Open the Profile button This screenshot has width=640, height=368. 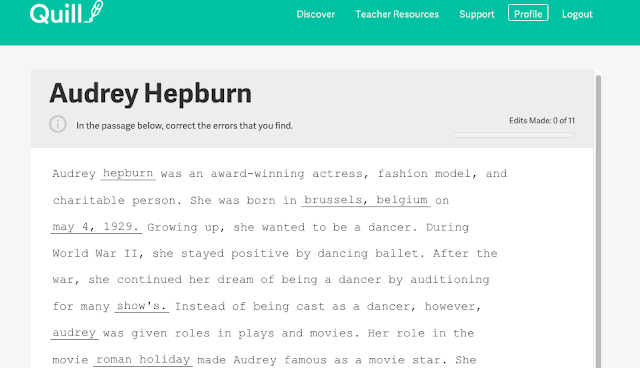(528, 13)
